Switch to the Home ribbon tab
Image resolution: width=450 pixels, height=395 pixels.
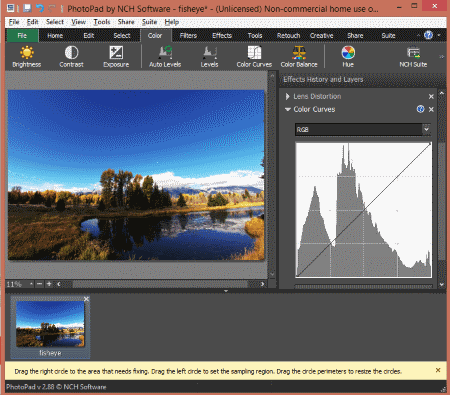tap(55, 35)
